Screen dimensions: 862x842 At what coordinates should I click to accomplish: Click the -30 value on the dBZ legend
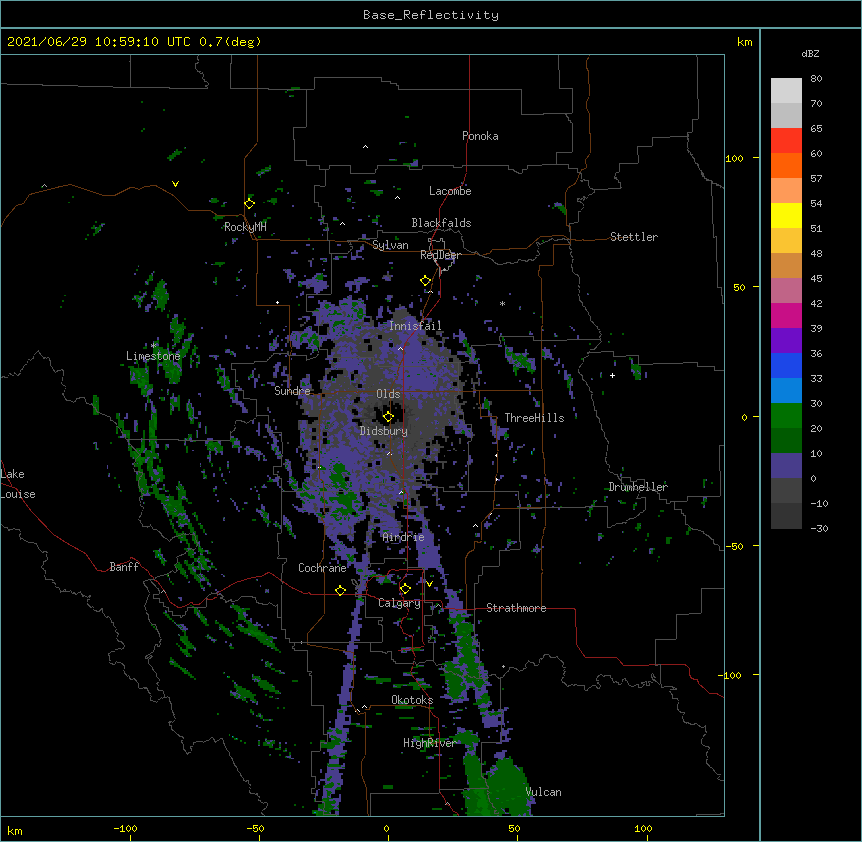click(819, 529)
